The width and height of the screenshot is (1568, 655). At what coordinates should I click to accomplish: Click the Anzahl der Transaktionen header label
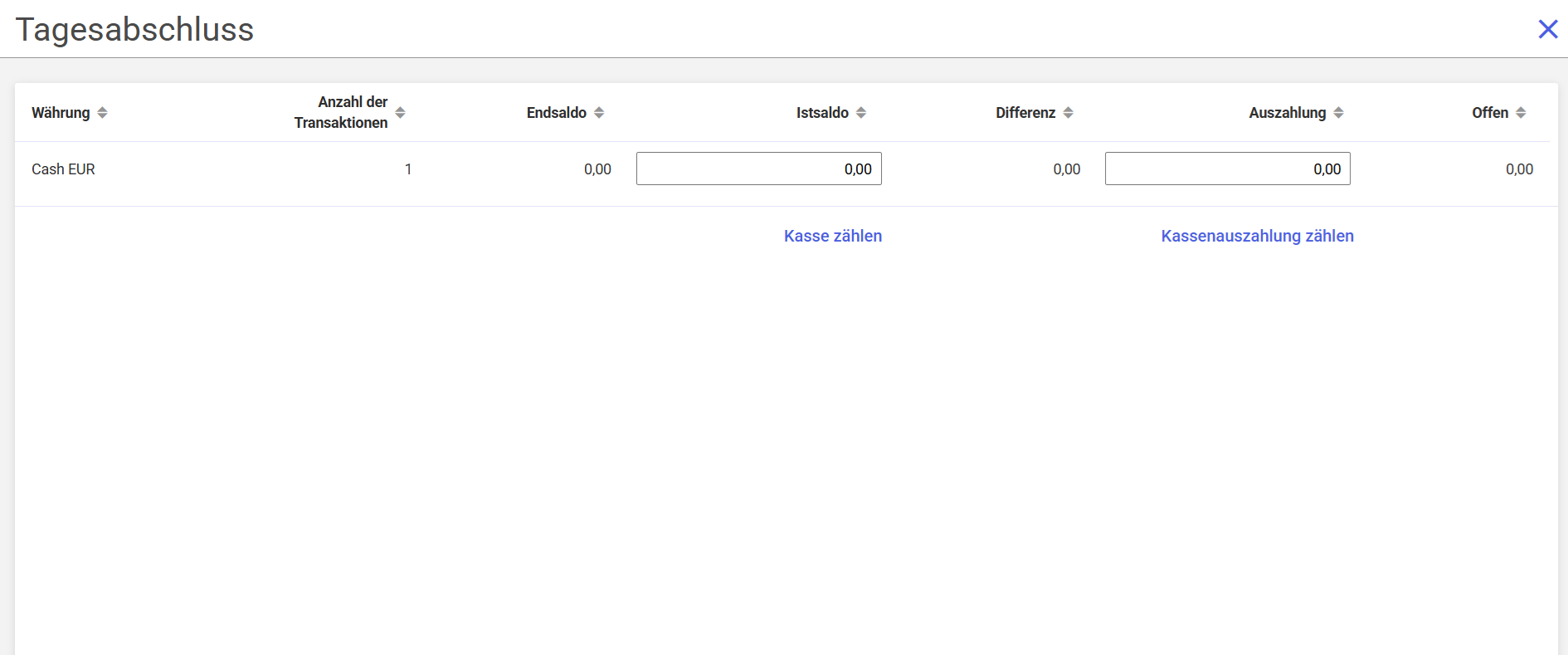[341, 112]
